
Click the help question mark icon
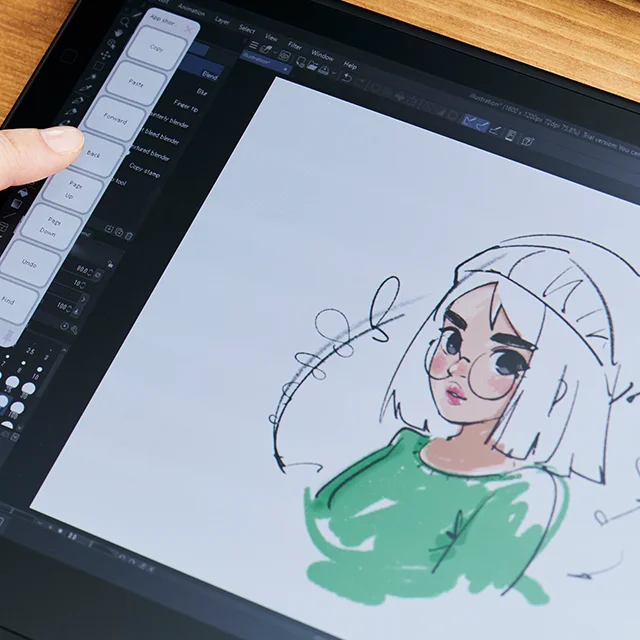click(527, 141)
